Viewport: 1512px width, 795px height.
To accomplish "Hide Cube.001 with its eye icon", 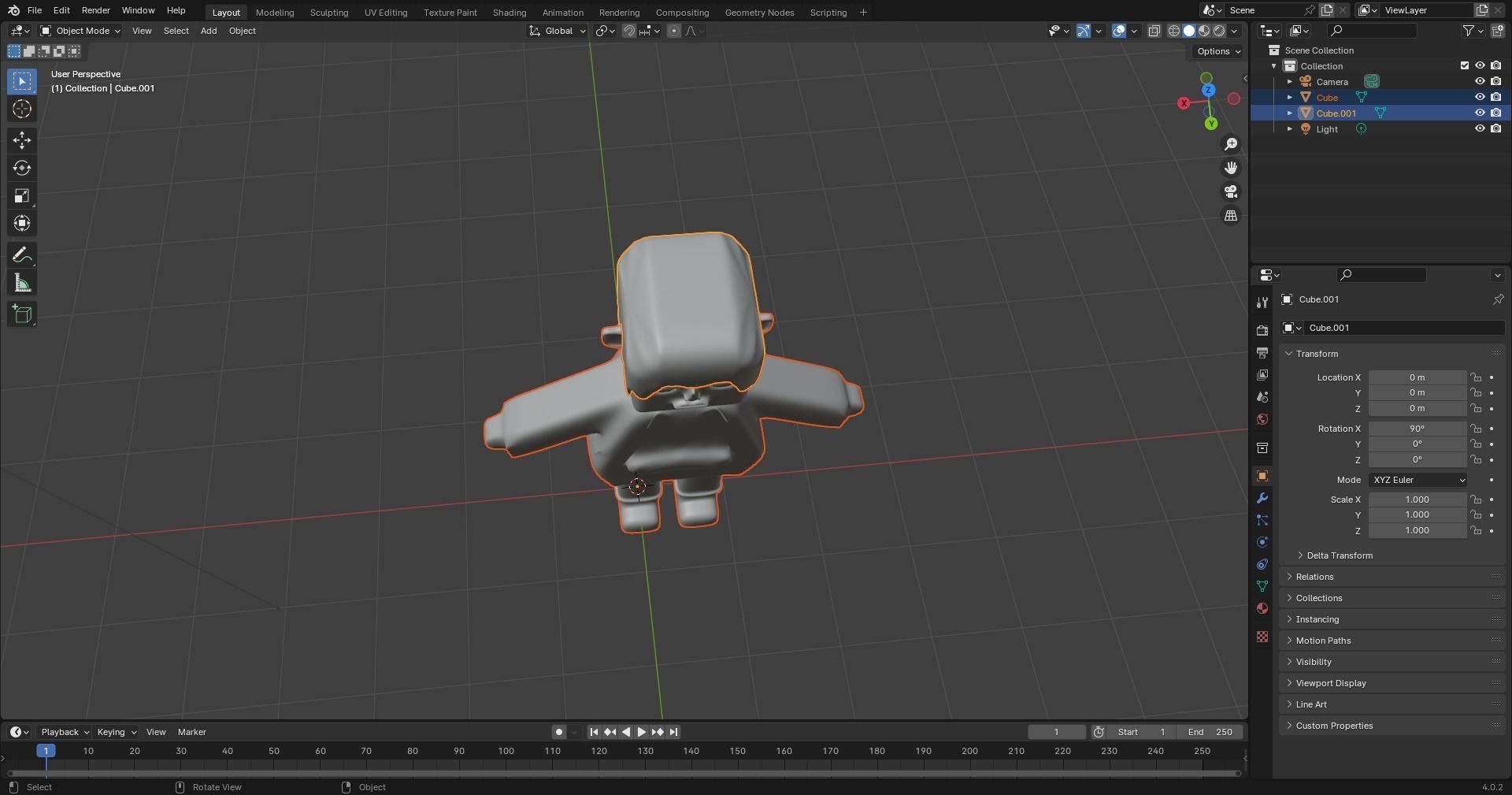I will (1480, 113).
